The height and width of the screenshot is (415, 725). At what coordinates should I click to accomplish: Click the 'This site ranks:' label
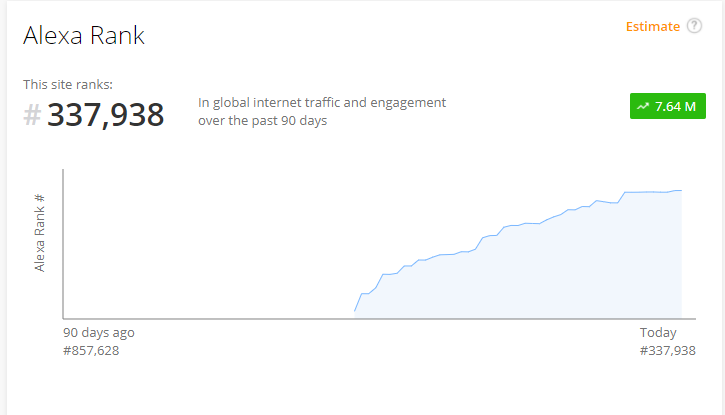coord(68,85)
